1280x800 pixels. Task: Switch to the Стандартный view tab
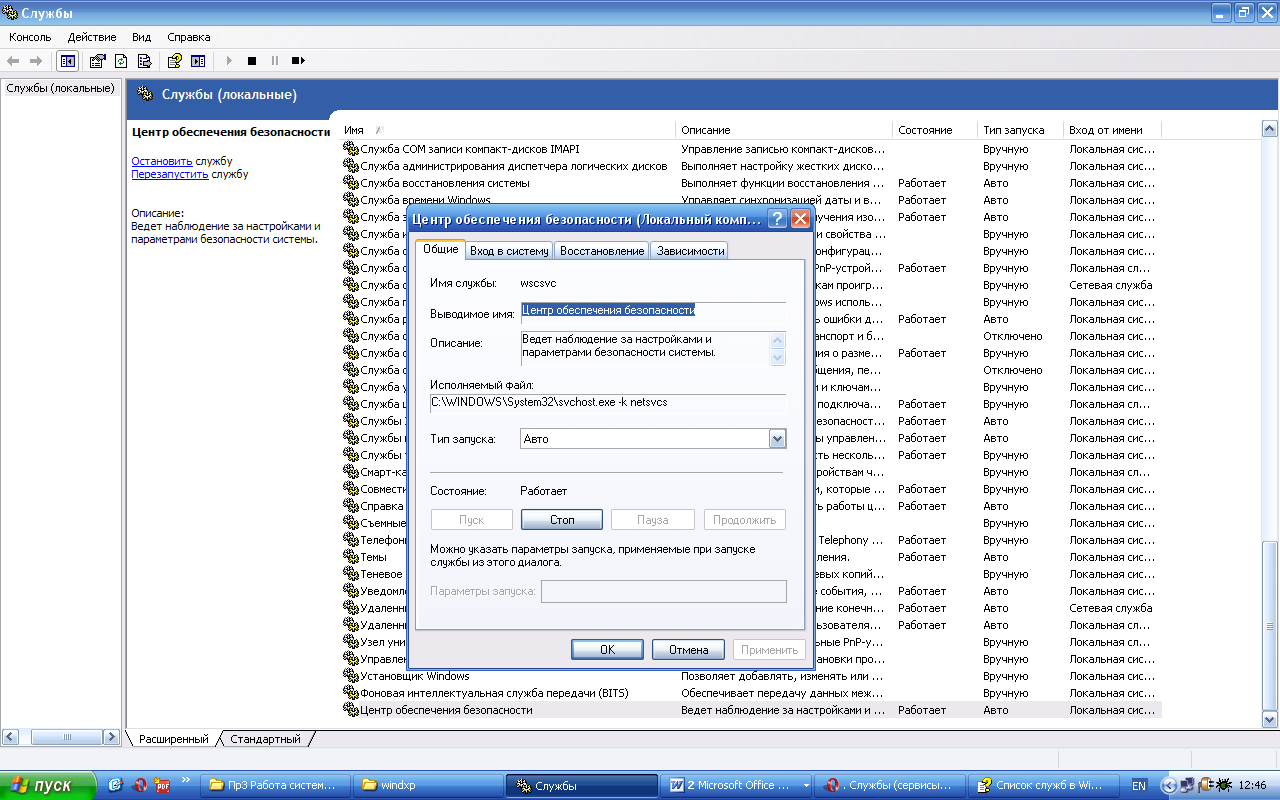[x=265, y=739]
